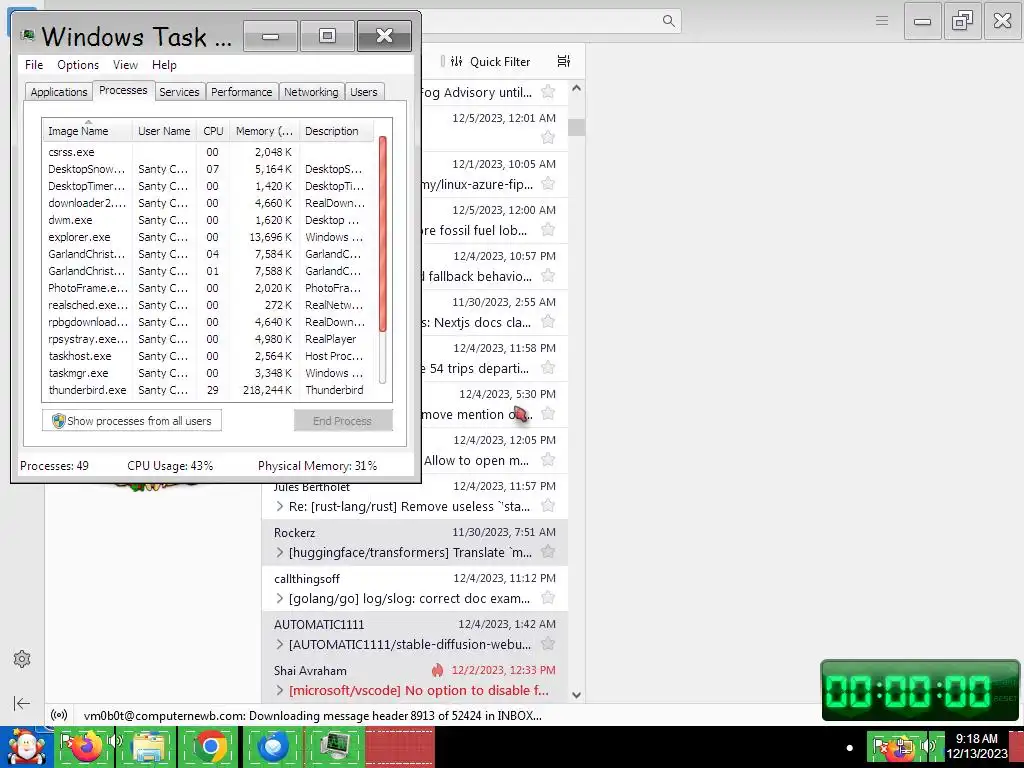This screenshot has height=768, width=1024.
Task: Switch to the Applications tab
Action: [59, 92]
